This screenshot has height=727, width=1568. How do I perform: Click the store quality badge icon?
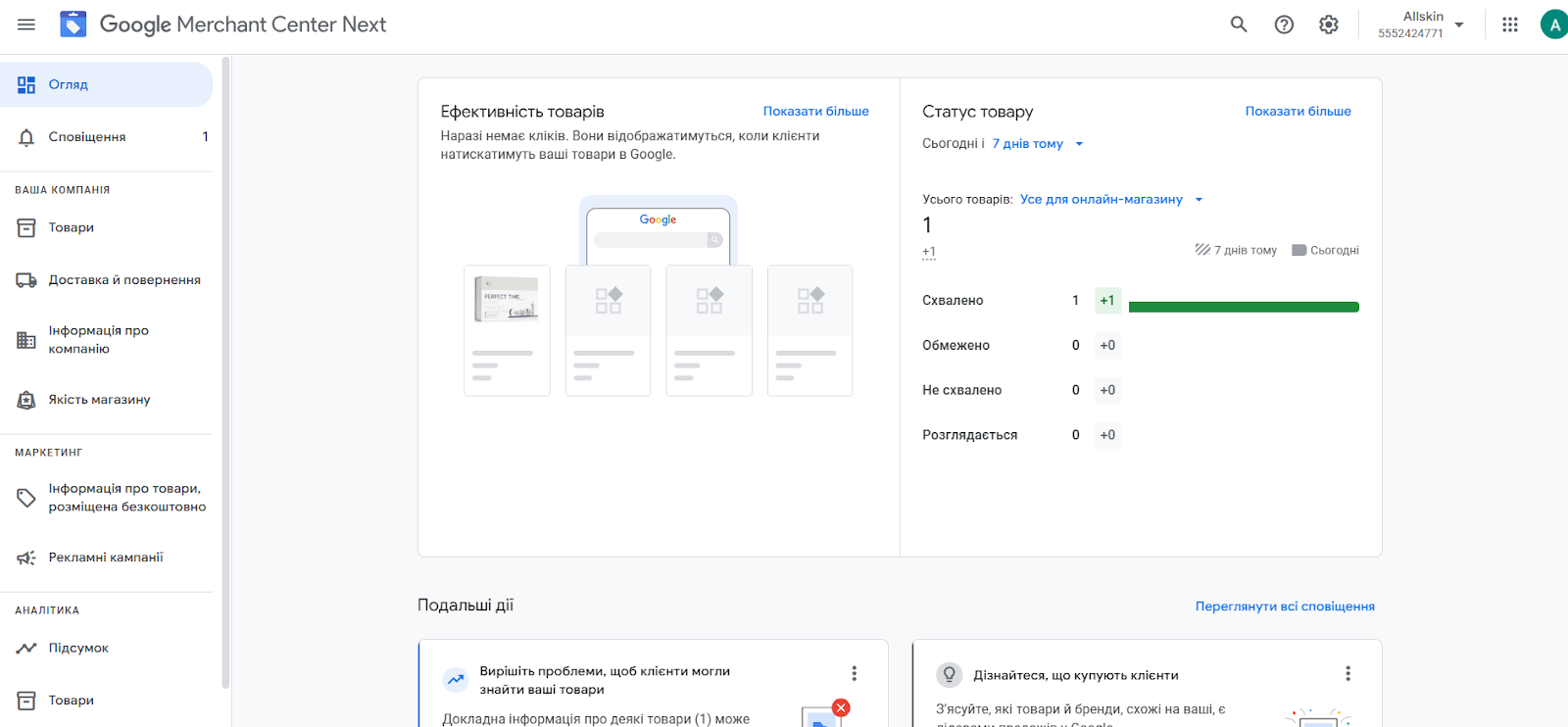point(26,400)
